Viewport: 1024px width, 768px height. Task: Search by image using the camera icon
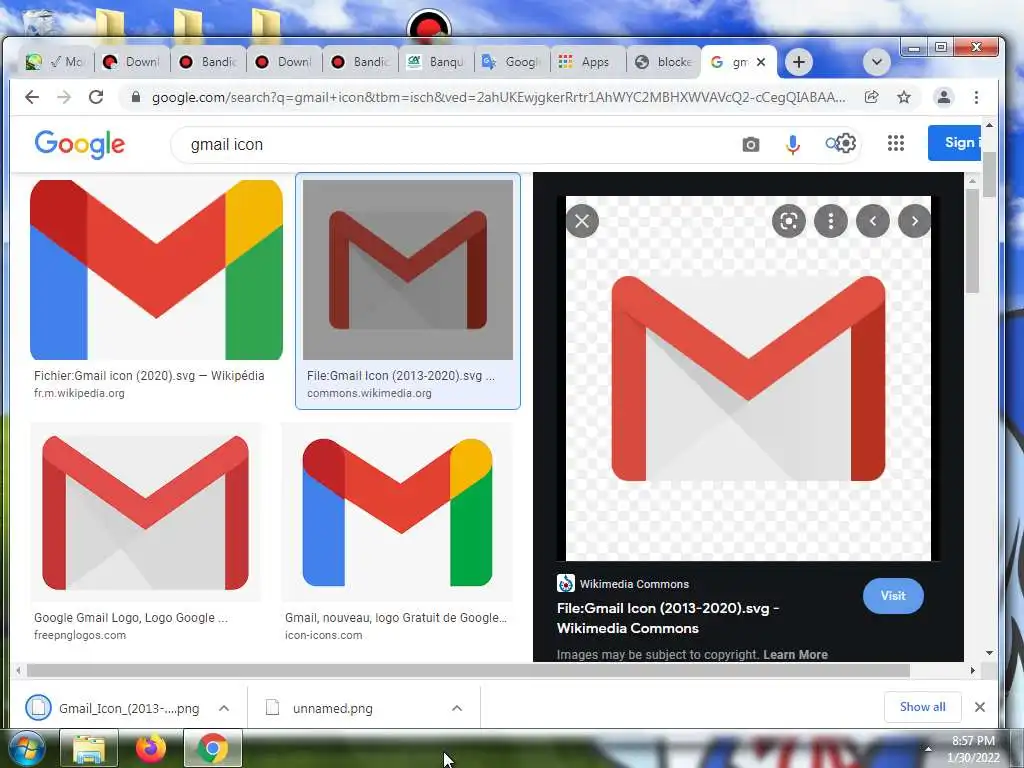(x=751, y=144)
